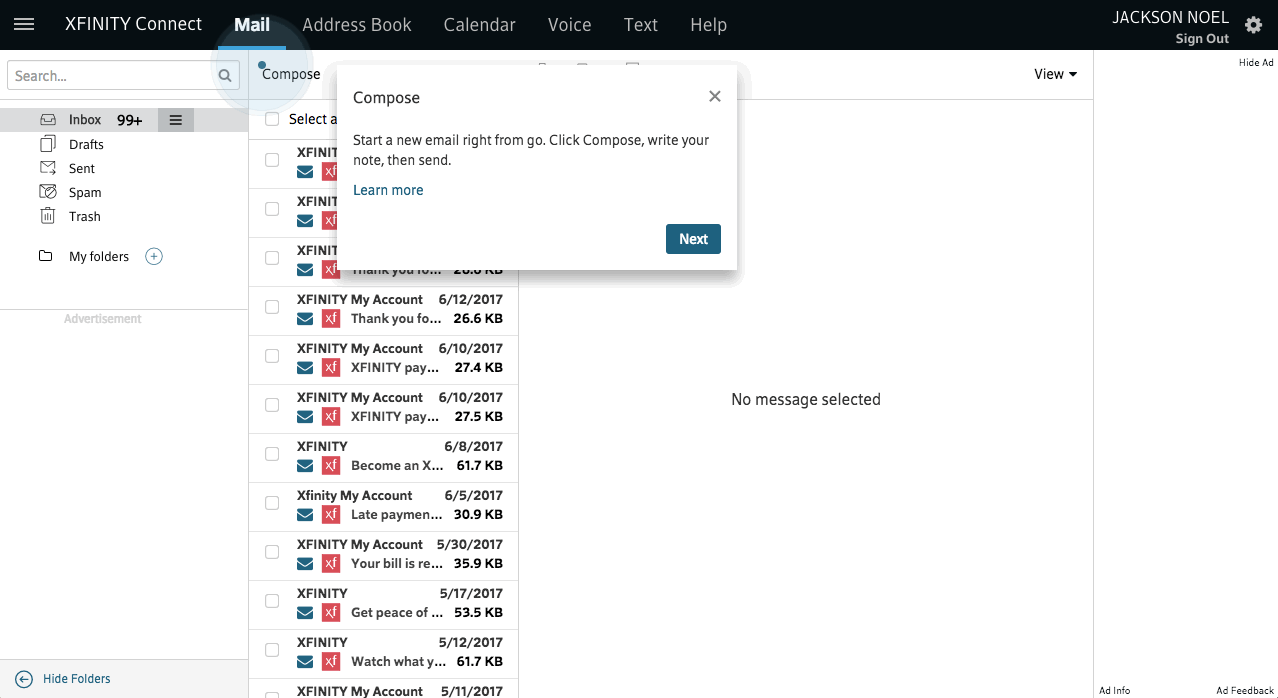Open the Calendar tab
Screen dimensions: 1278x698
tap(480, 25)
